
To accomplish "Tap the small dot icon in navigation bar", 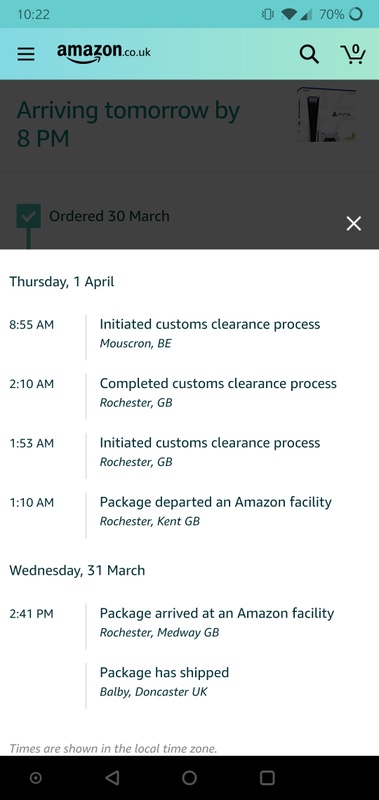I will [x=35, y=778].
